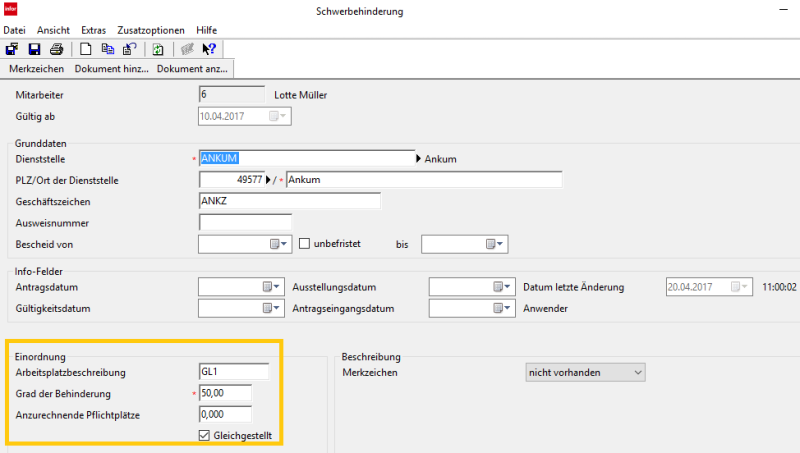800x453 pixels.
Task: Open the Ansicht menu
Action: [53, 30]
